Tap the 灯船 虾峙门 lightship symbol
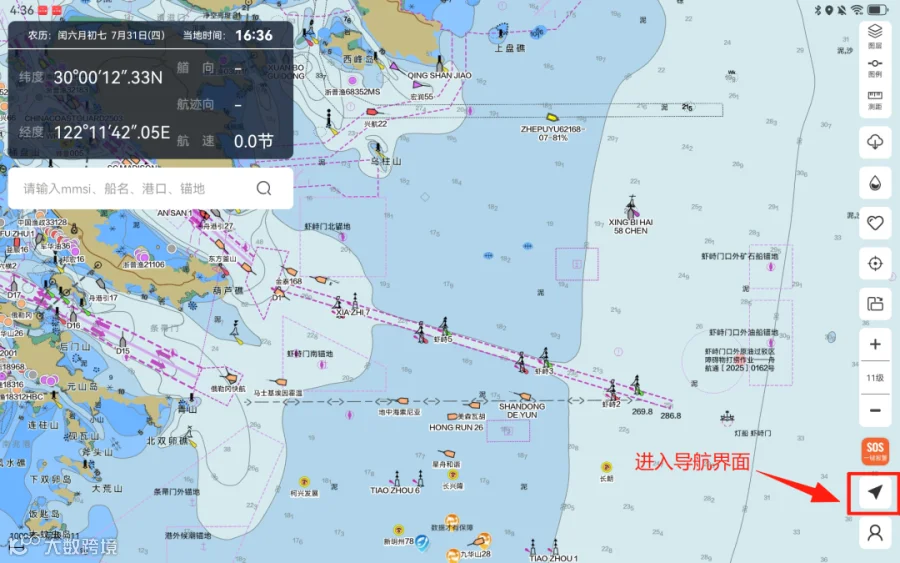Image resolution: width=900 pixels, height=563 pixels. pos(727,417)
